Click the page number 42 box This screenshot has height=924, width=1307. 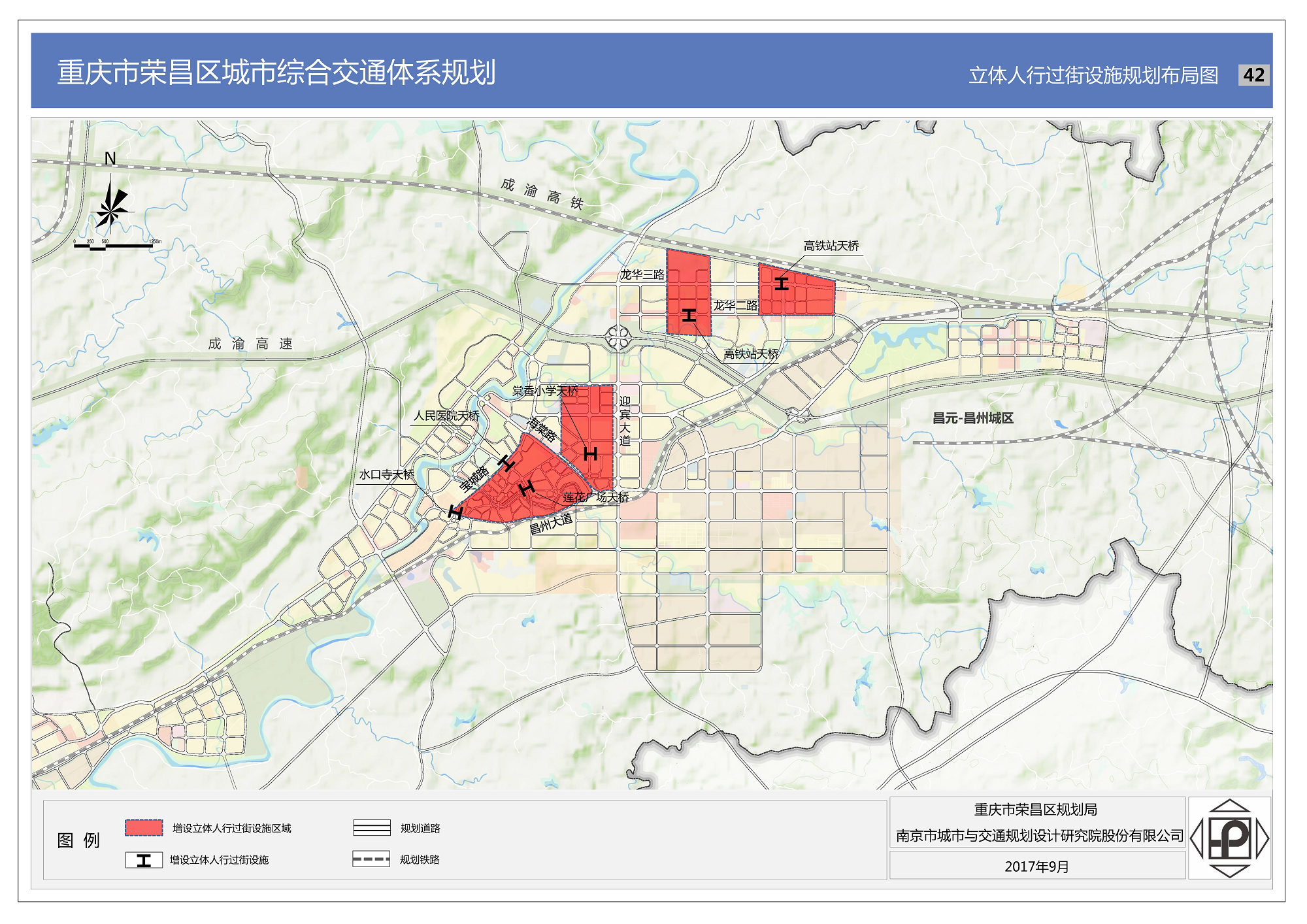click(1253, 75)
